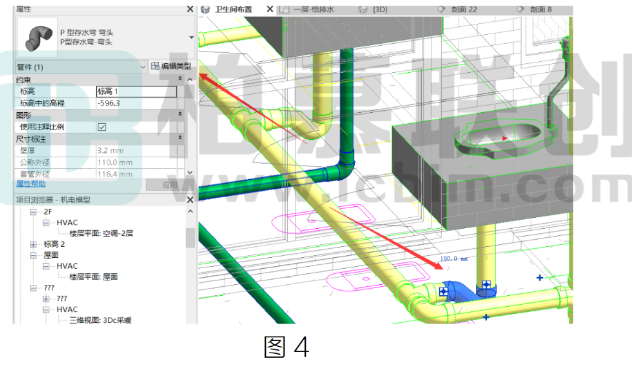This screenshot has height=376, width=632.
Task: Click the 3D view icon on 卫生间布置 tab
Action: (x=206, y=9)
